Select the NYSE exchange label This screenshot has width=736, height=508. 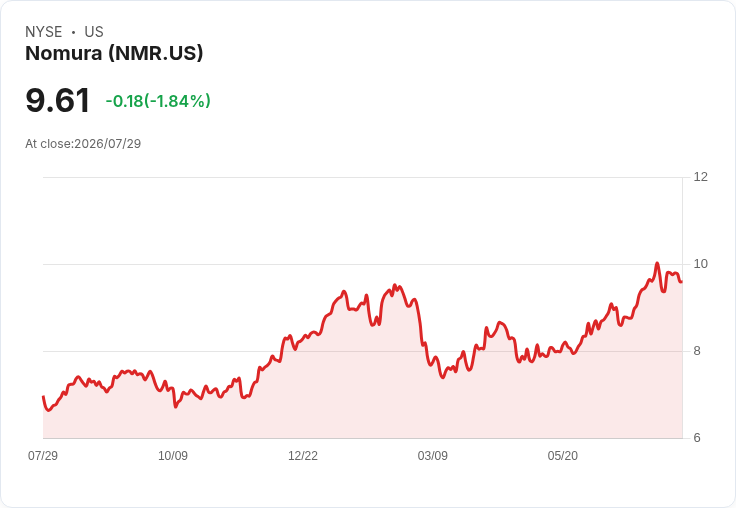tap(44, 32)
